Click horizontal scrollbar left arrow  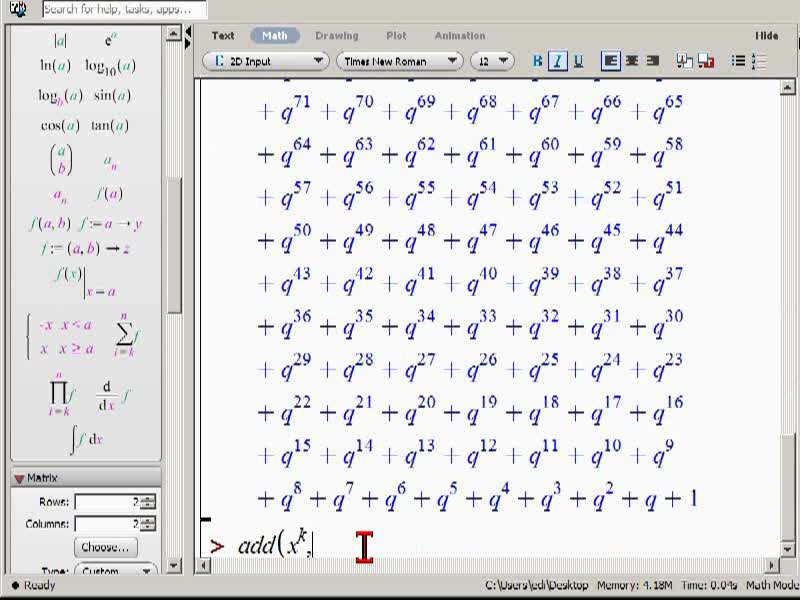(x=203, y=565)
